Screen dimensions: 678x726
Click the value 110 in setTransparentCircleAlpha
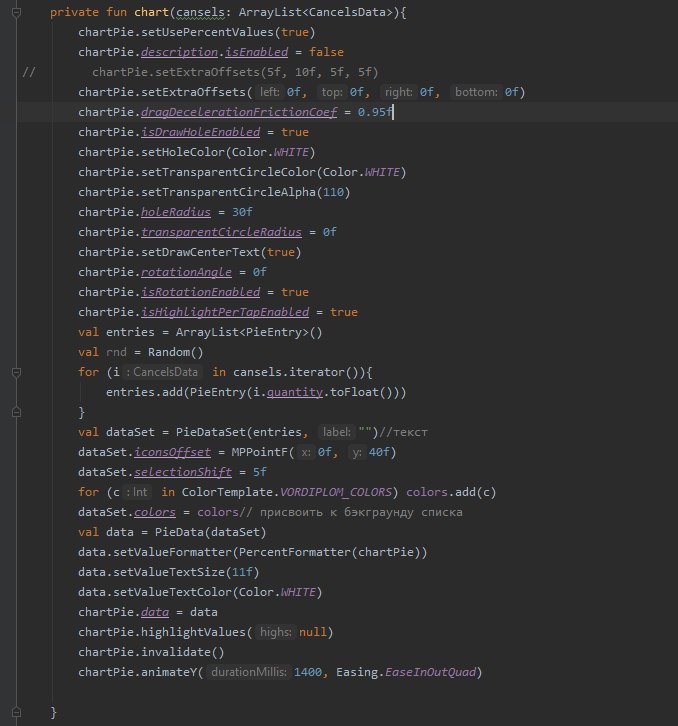pyautogui.click(x=333, y=192)
